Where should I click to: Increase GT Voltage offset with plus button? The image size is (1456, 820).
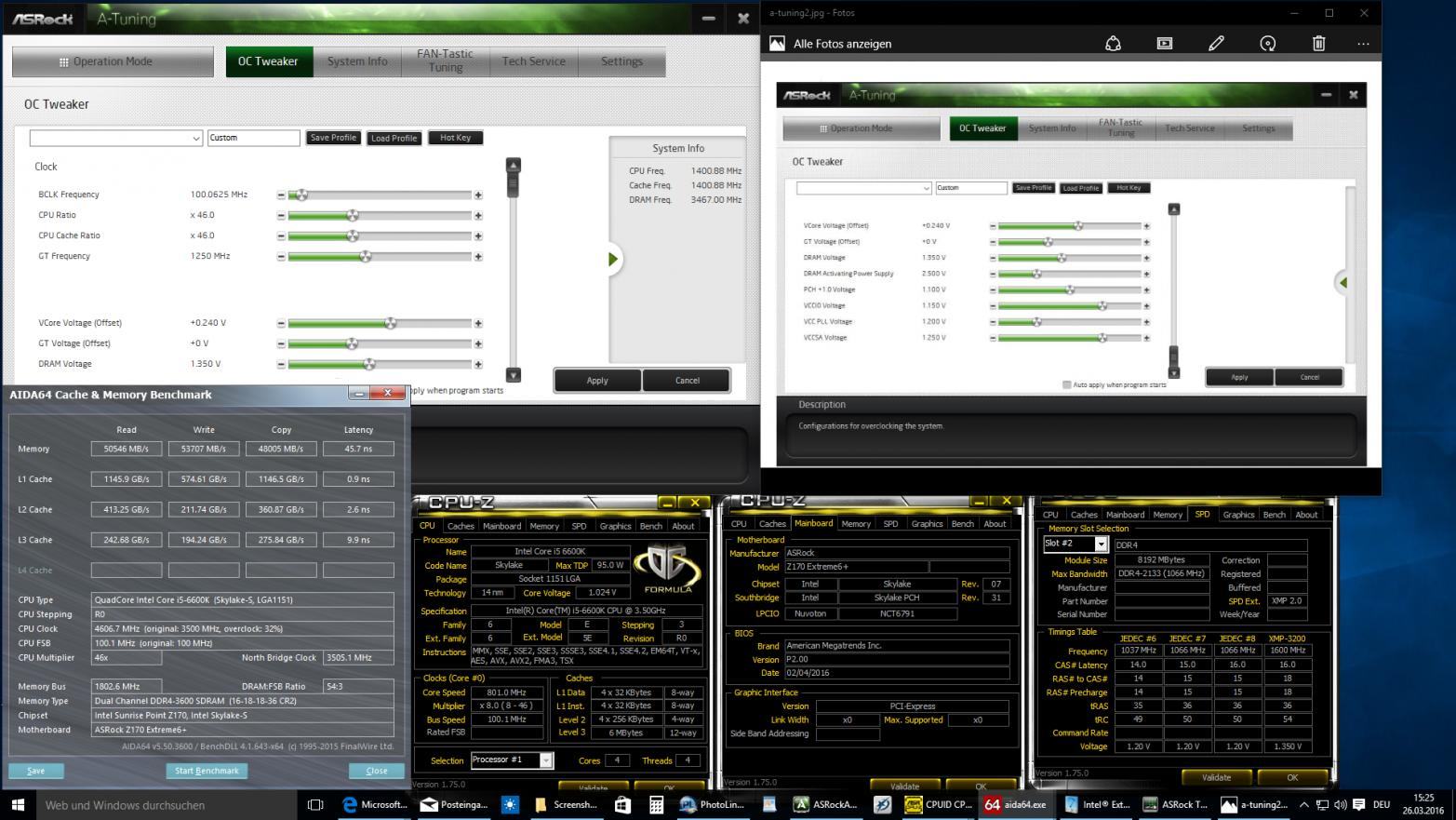(x=478, y=343)
